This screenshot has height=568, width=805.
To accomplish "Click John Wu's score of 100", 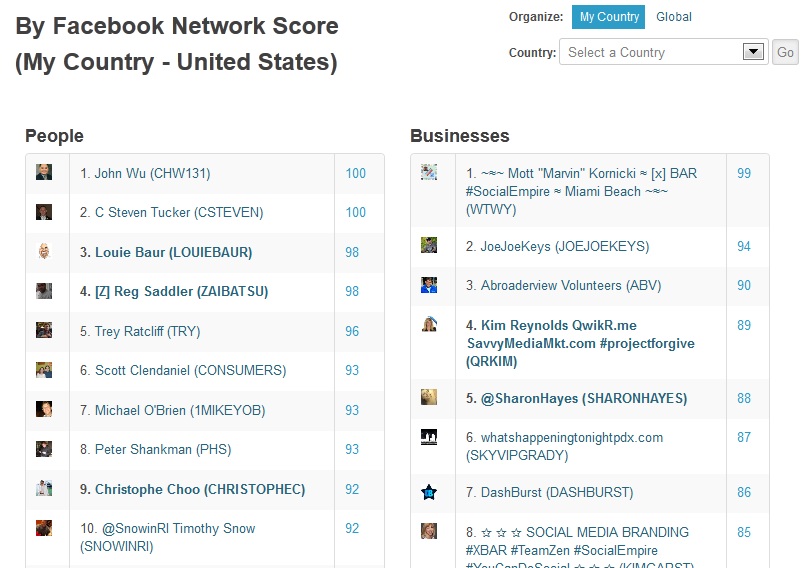I will [355, 174].
